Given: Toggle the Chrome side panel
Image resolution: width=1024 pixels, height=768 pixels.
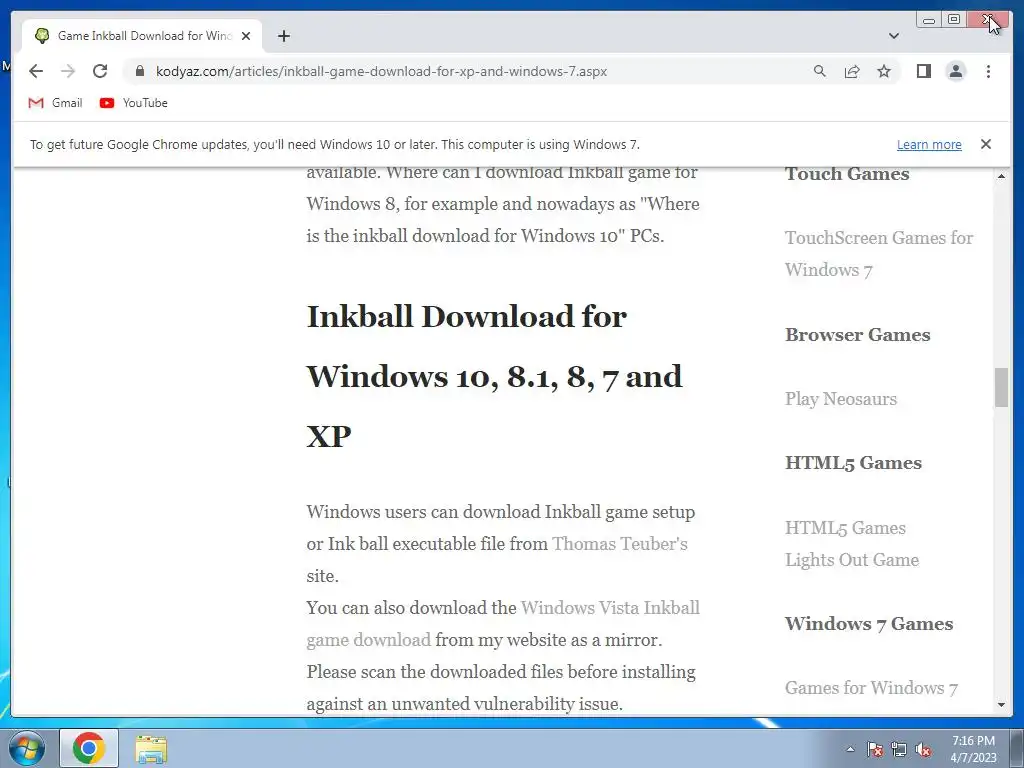Looking at the screenshot, I should pyautogui.click(x=923, y=71).
